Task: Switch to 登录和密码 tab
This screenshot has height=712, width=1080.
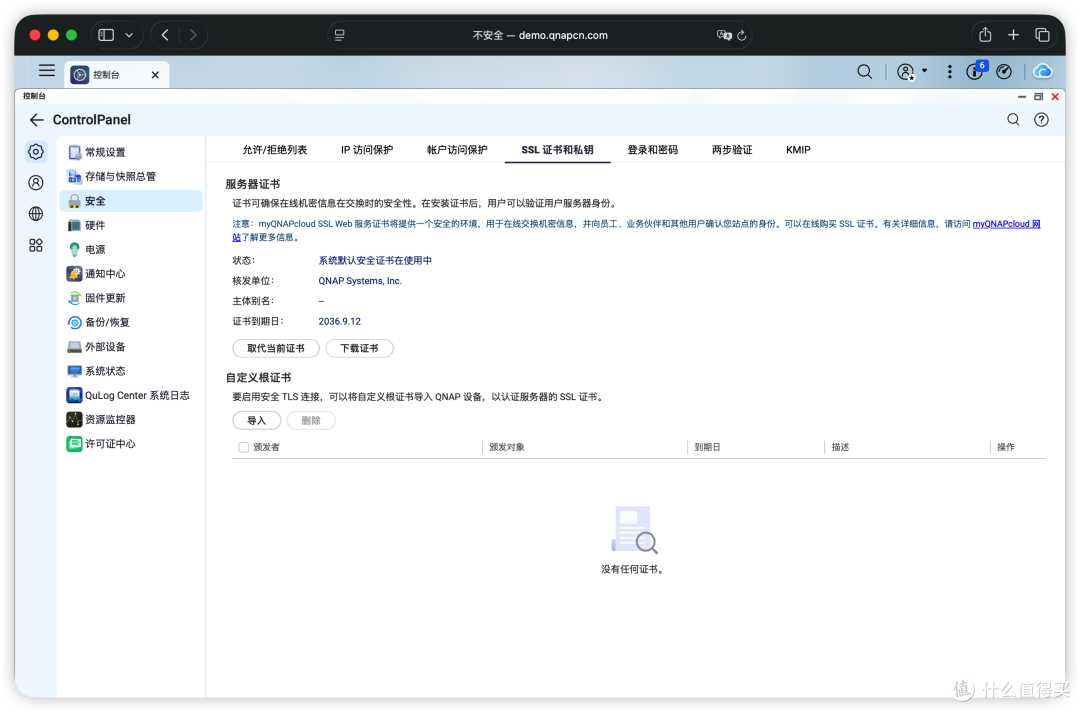Action: [652, 150]
